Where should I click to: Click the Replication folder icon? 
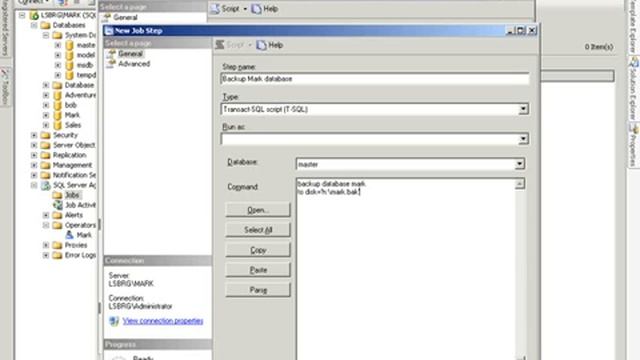pyautogui.click(x=46, y=155)
